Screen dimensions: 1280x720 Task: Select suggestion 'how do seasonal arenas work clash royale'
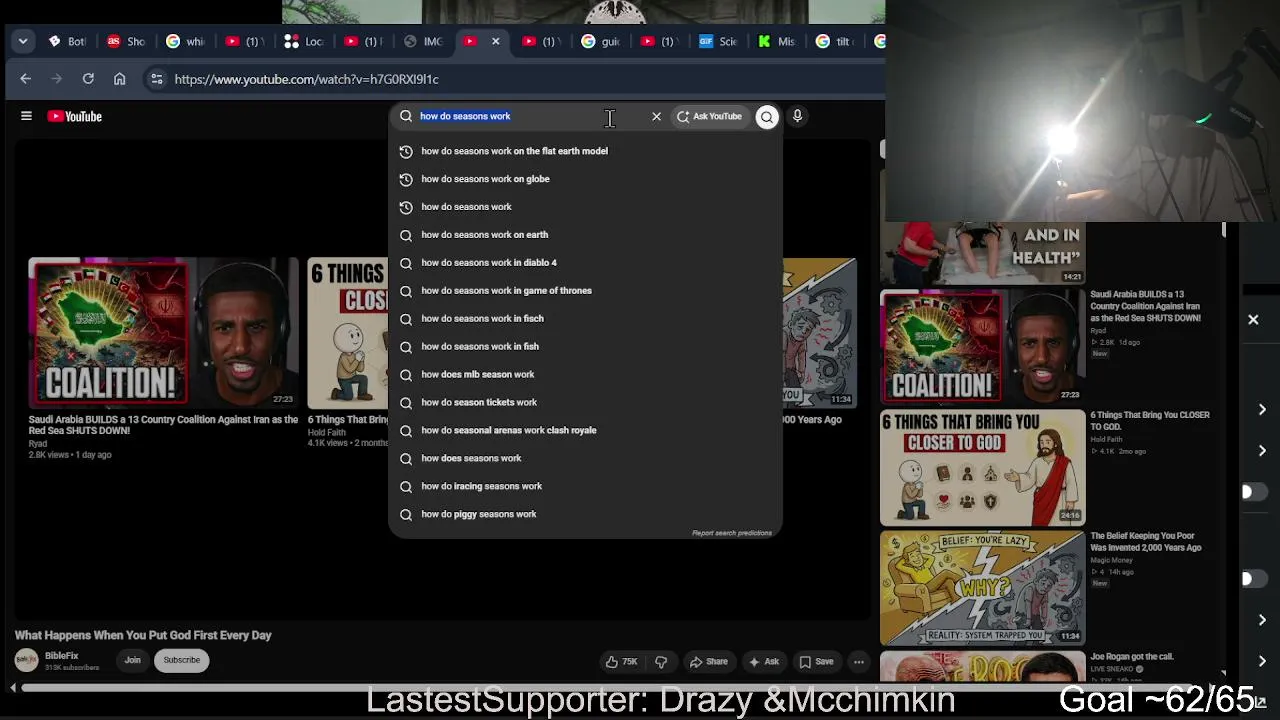point(585,431)
